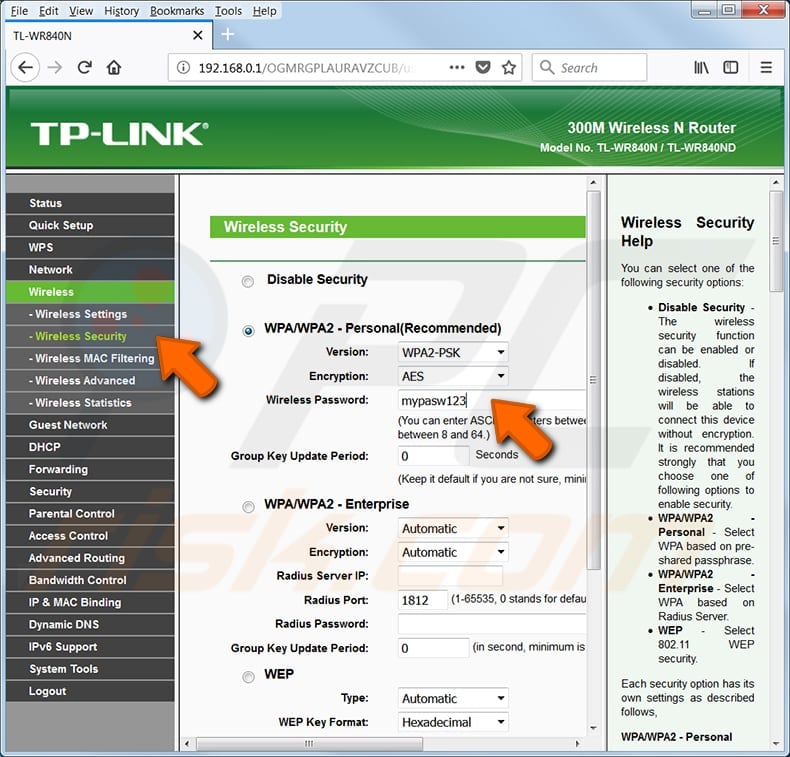Open Dynamic DNS sidebar section

90,624
